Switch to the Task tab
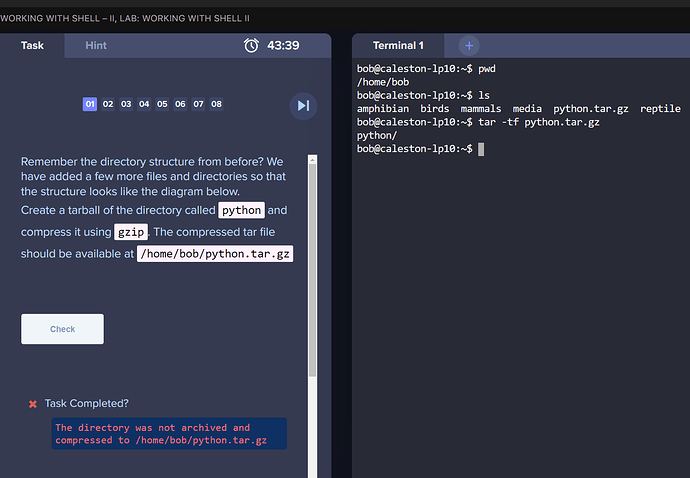 click(x=32, y=46)
